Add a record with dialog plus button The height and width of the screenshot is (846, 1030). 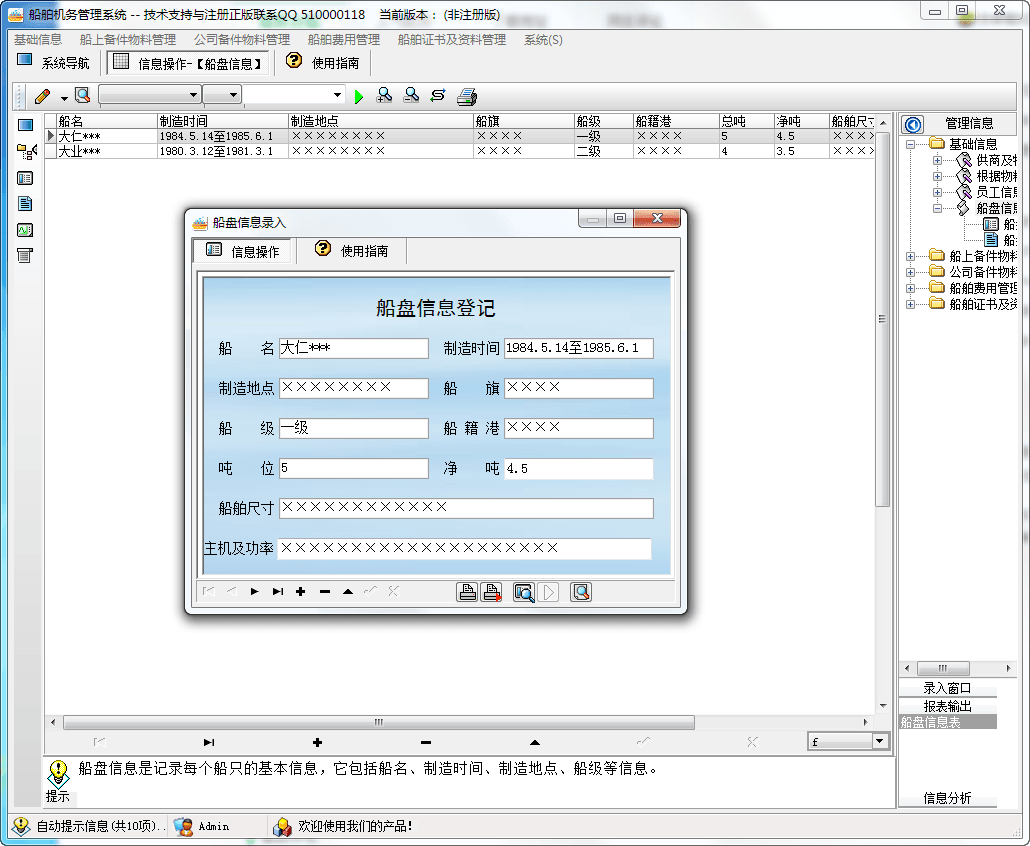click(x=300, y=592)
